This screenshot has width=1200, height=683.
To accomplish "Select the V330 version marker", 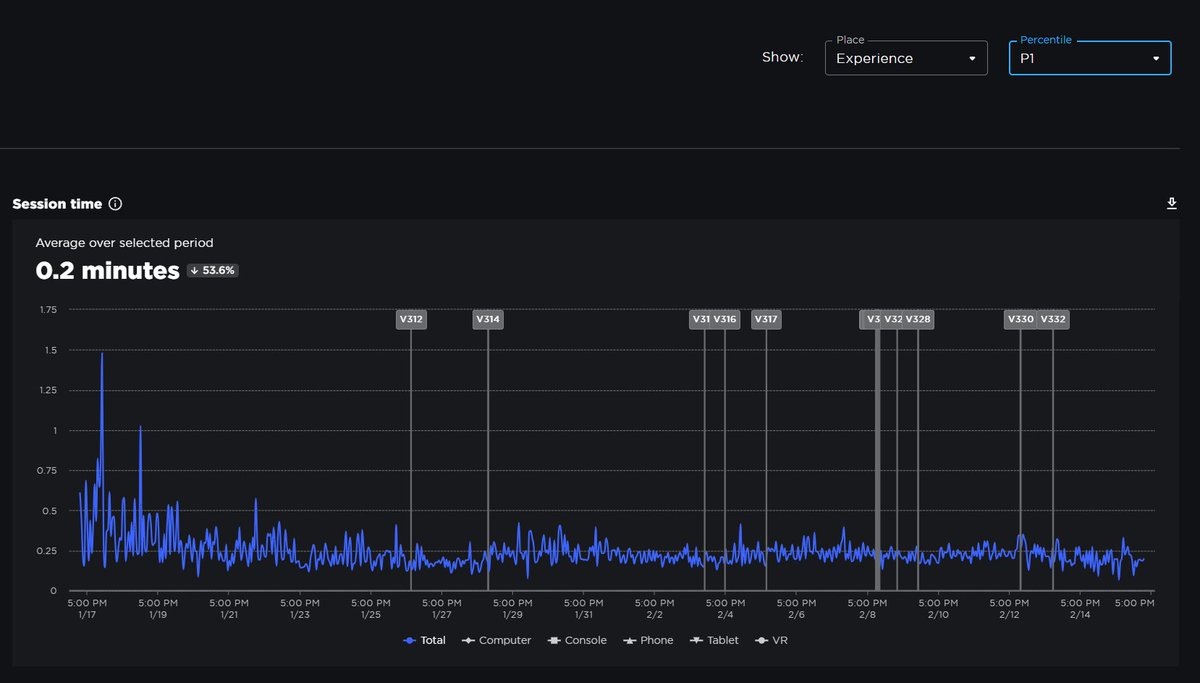I will [1020, 320].
